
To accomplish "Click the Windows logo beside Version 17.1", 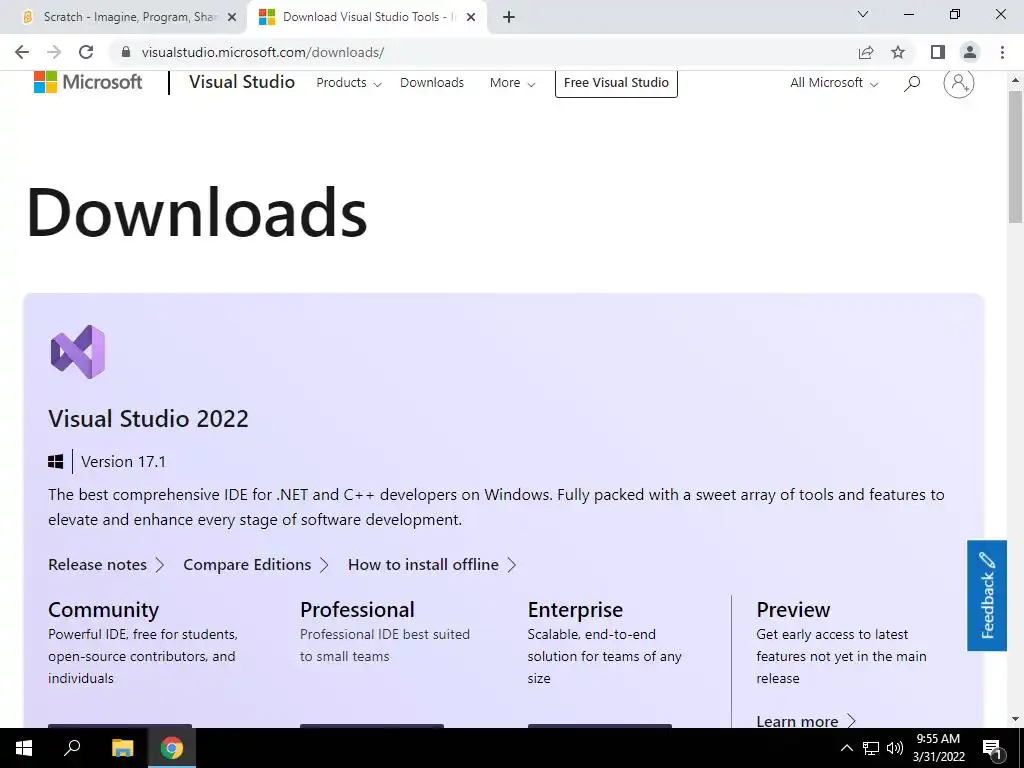I will point(56,462).
